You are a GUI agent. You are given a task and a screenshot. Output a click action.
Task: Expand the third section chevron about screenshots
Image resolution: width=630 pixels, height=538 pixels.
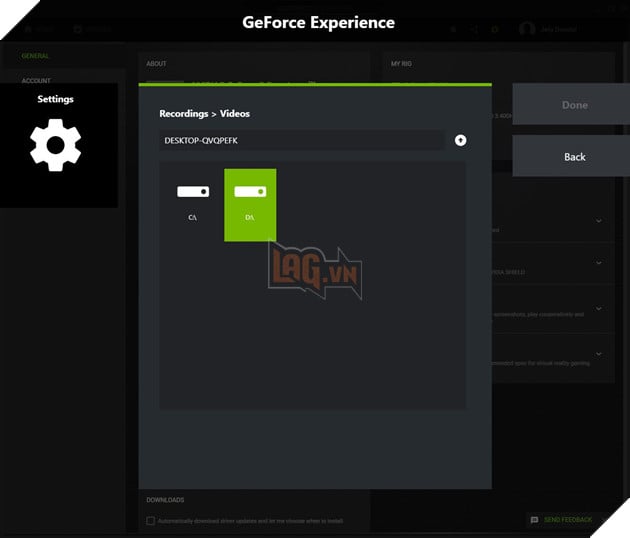click(x=599, y=309)
